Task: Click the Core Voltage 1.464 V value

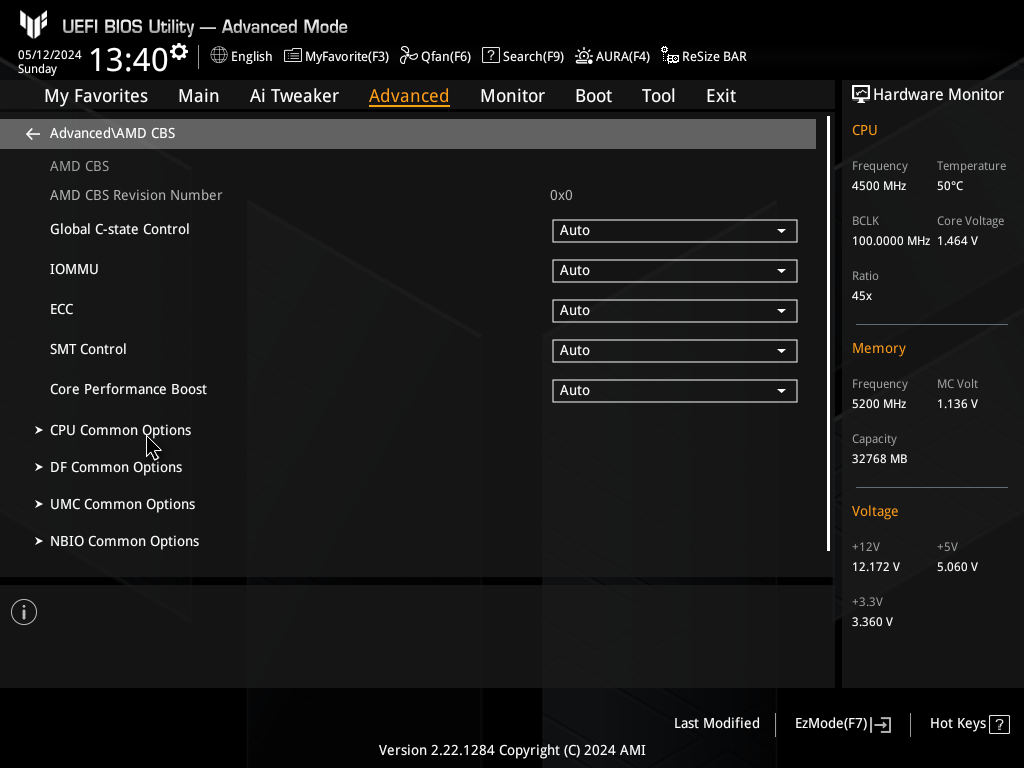Action: pyautogui.click(x=957, y=241)
